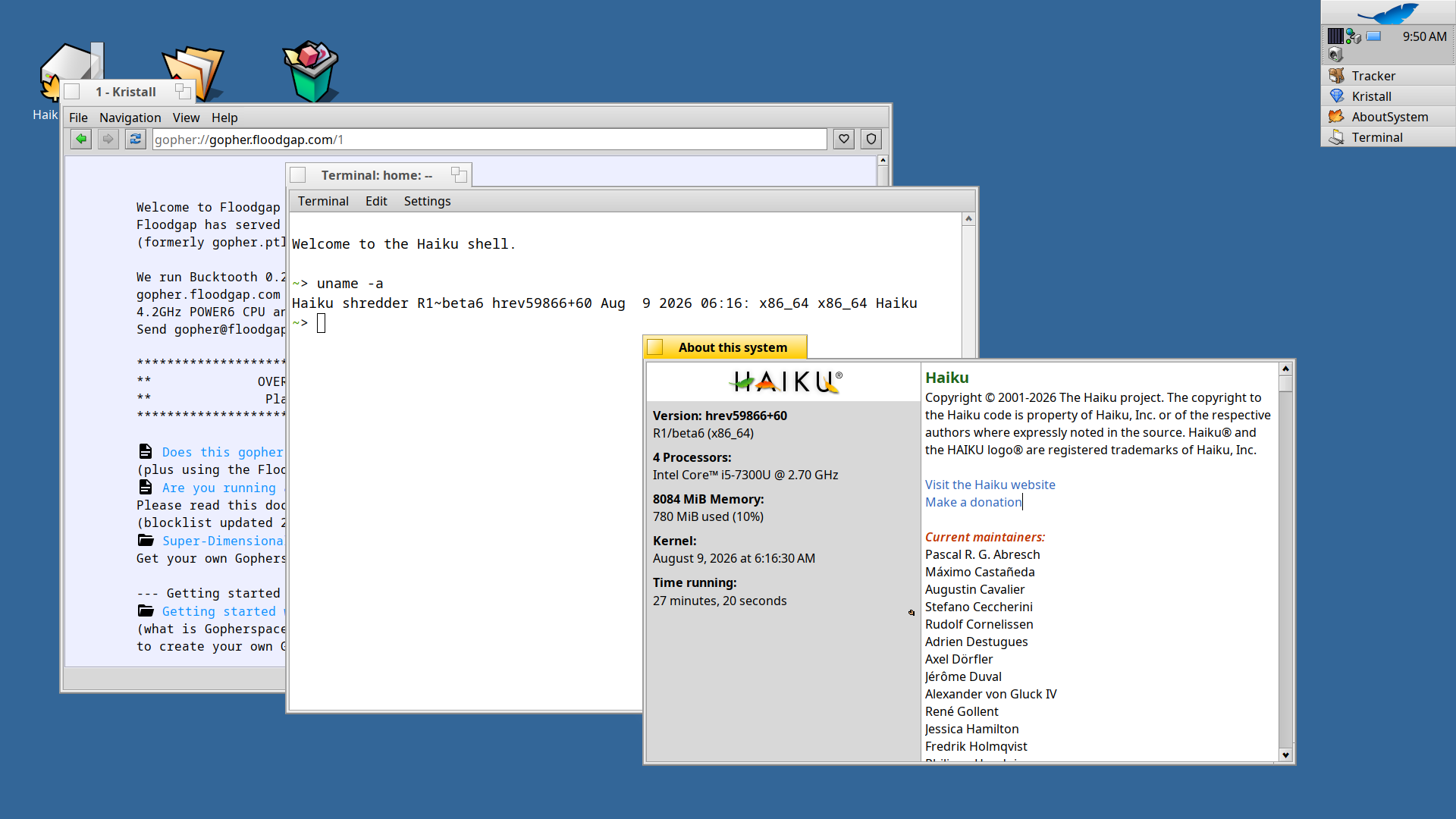Click the 'Intel Core i5-7300U @ 2.70 GHz' line
This screenshot has width=1456, height=819.
[745, 475]
